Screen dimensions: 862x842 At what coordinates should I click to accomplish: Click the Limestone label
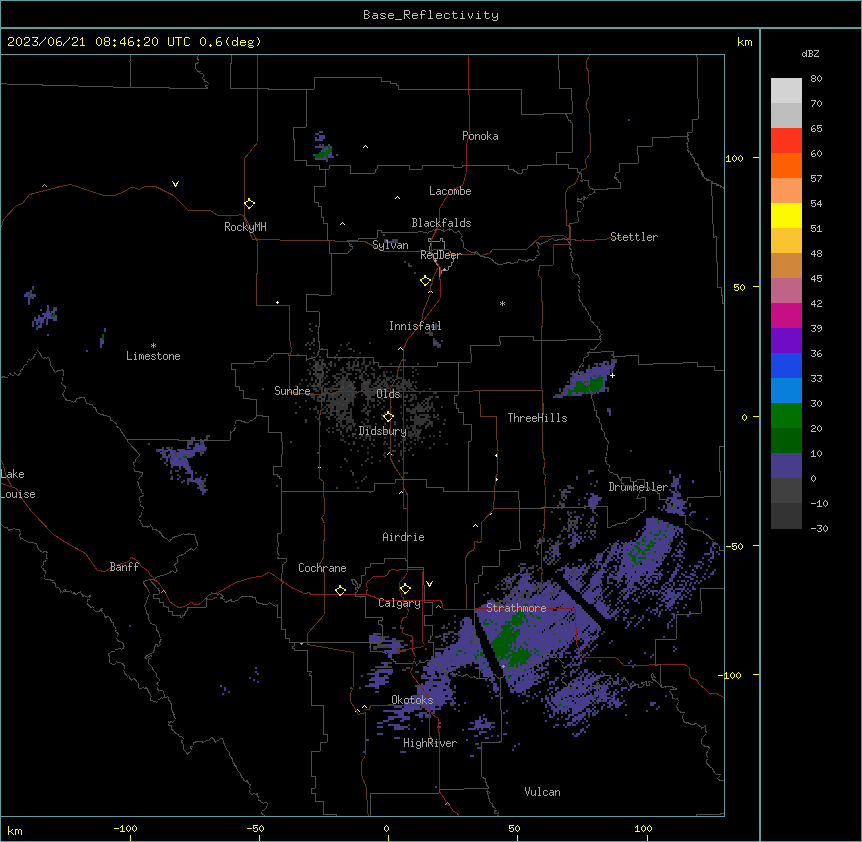(x=153, y=356)
